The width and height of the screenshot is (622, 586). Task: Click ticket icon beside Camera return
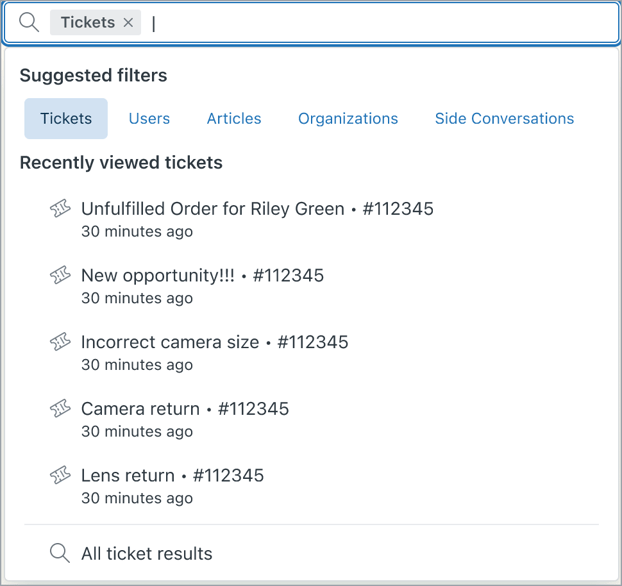point(60,408)
